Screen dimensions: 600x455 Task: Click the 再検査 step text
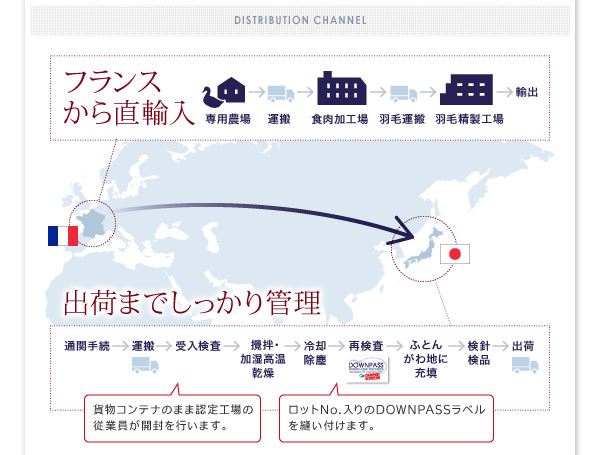(x=366, y=346)
